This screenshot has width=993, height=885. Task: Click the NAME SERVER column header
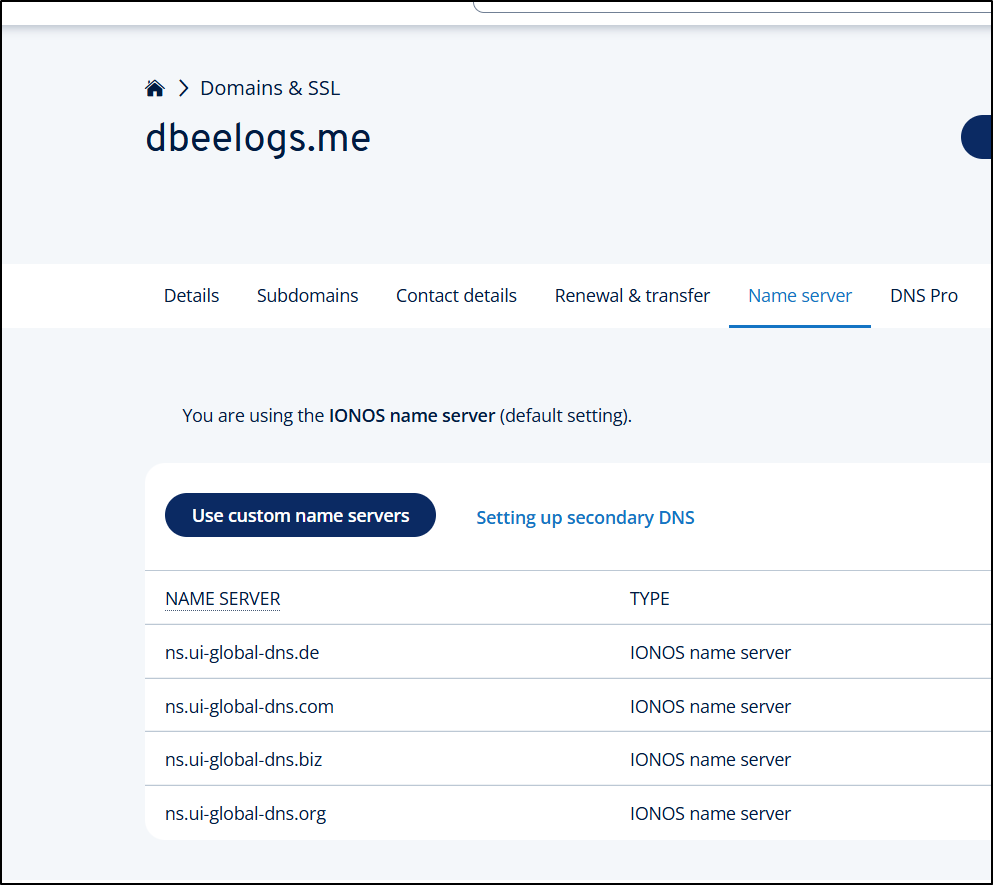click(x=223, y=599)
